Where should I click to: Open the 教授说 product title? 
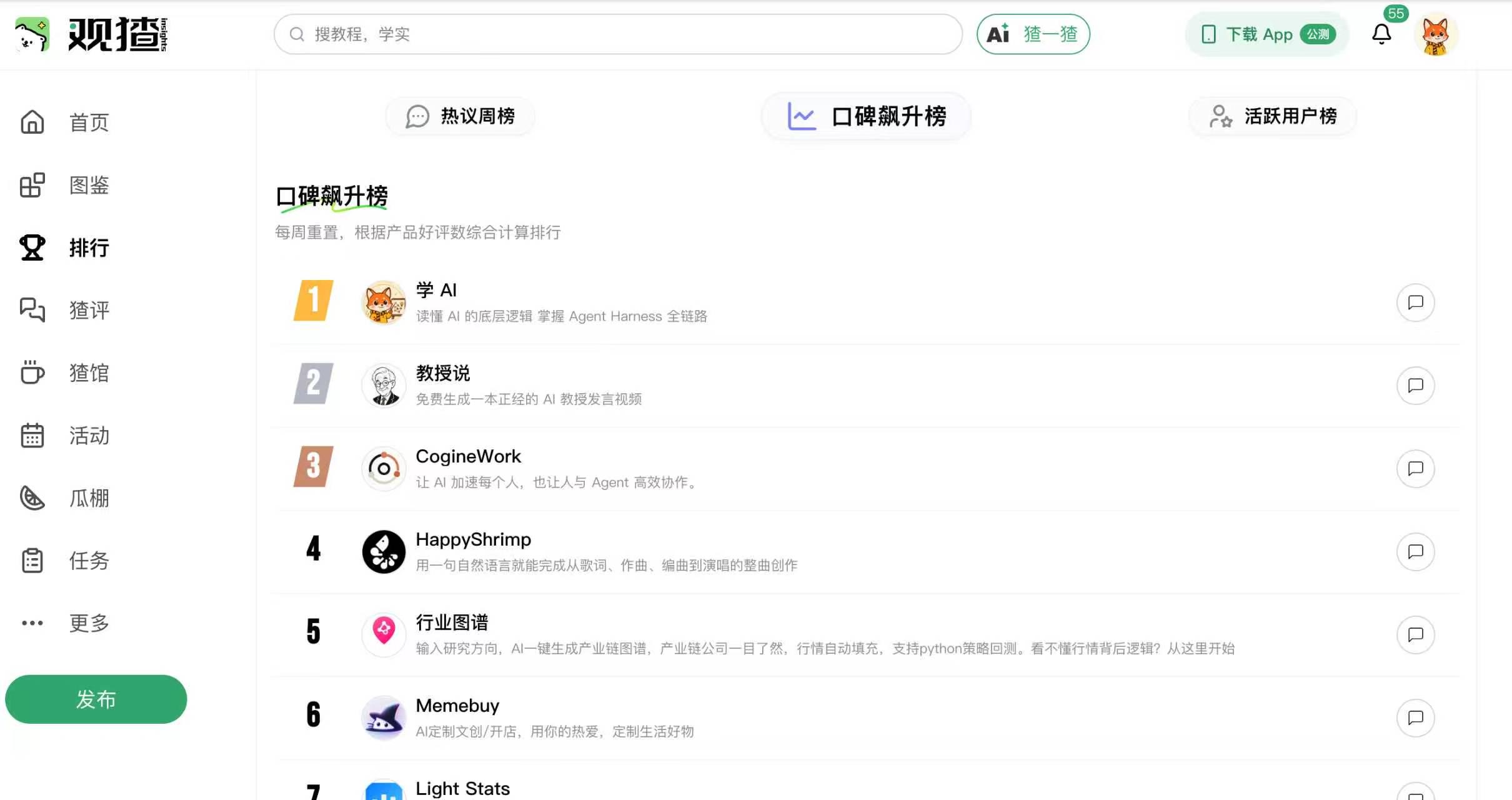tap(443, 373)
